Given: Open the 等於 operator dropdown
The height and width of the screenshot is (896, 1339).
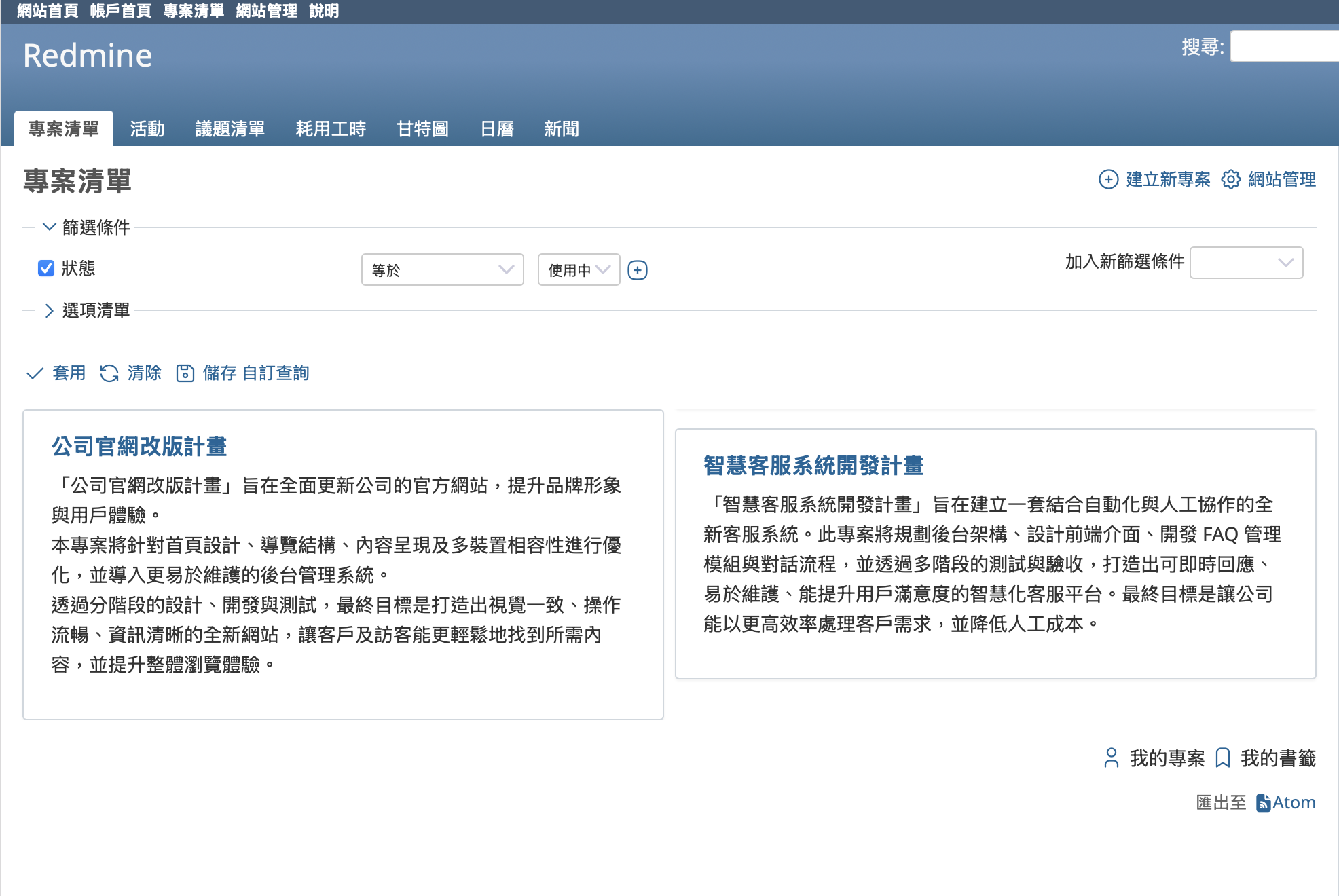Looking at the screenshot, I should coord(443,269).
